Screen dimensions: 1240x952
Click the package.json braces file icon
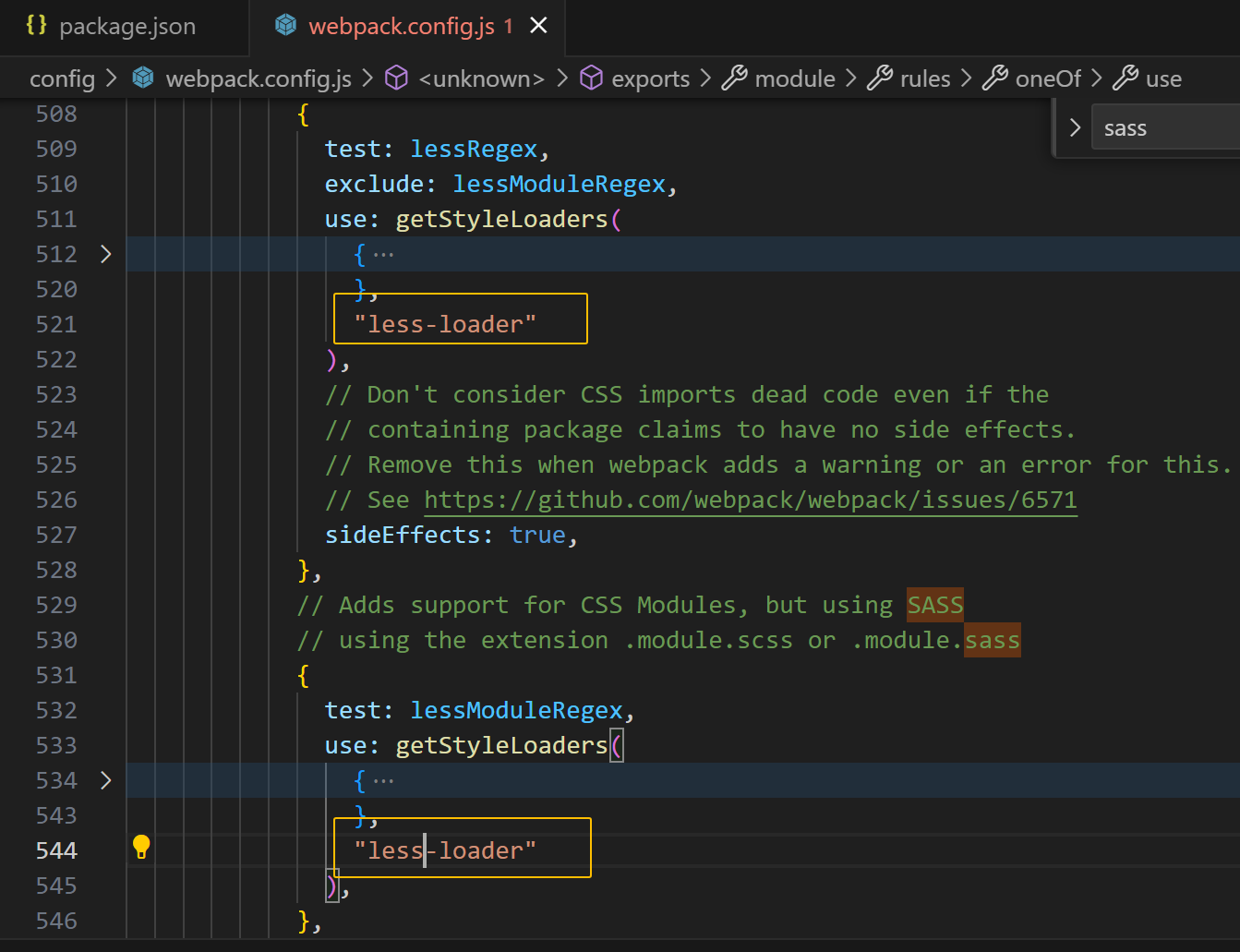click(36, 25)
